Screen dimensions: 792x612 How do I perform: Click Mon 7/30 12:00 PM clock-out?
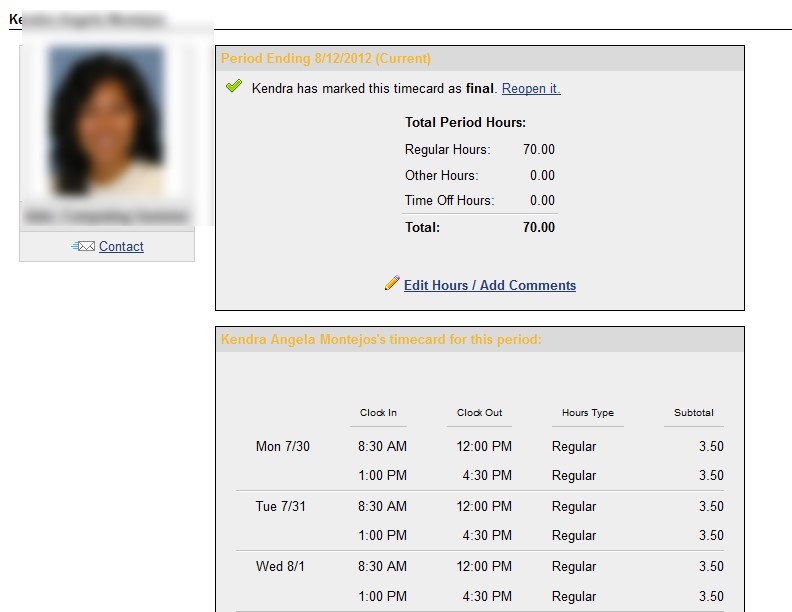pyautogui.click(x=484, y=446)
